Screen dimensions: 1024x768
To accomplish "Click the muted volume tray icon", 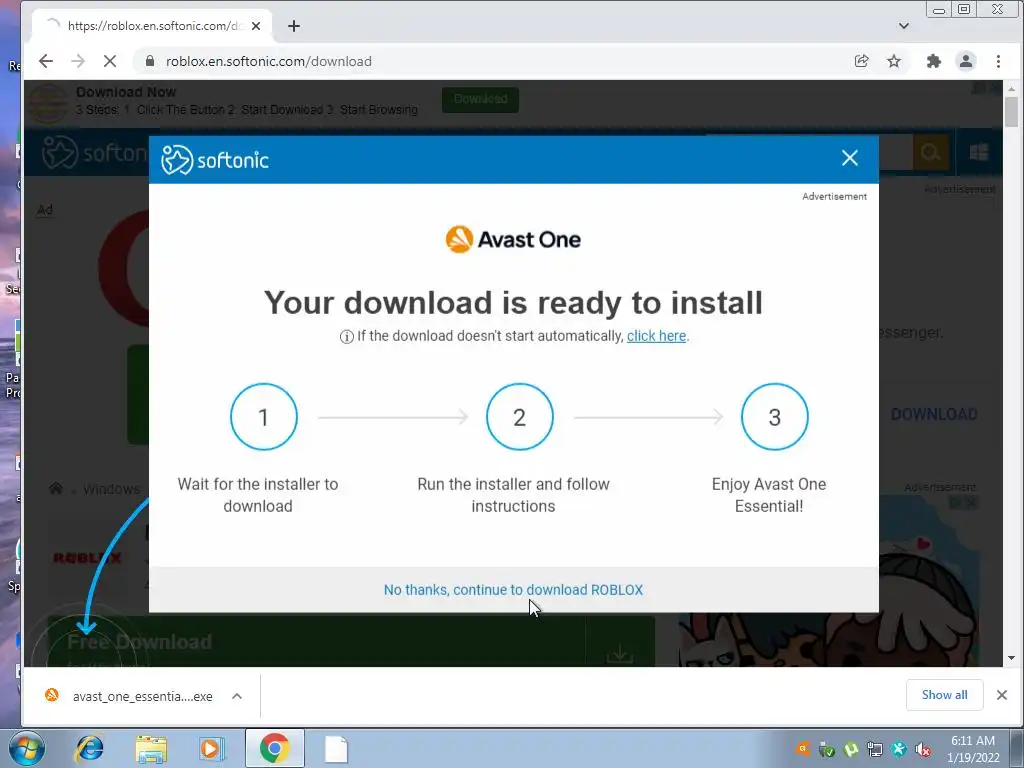I will pos(923,750).
